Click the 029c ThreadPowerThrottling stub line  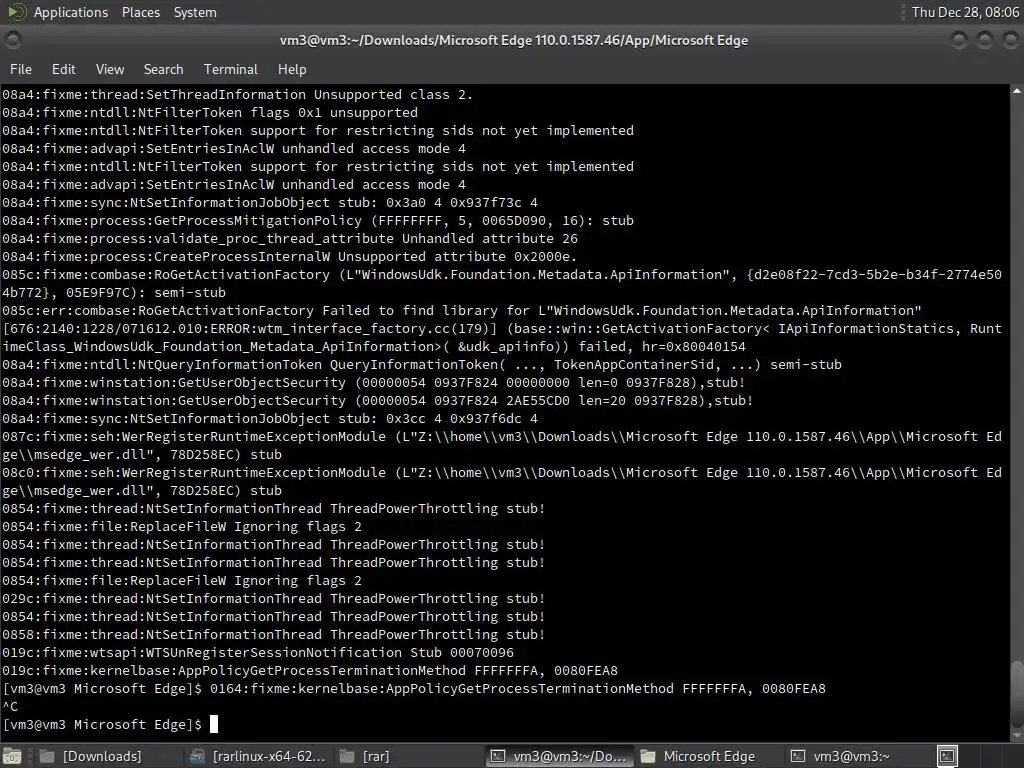point(274,598)
